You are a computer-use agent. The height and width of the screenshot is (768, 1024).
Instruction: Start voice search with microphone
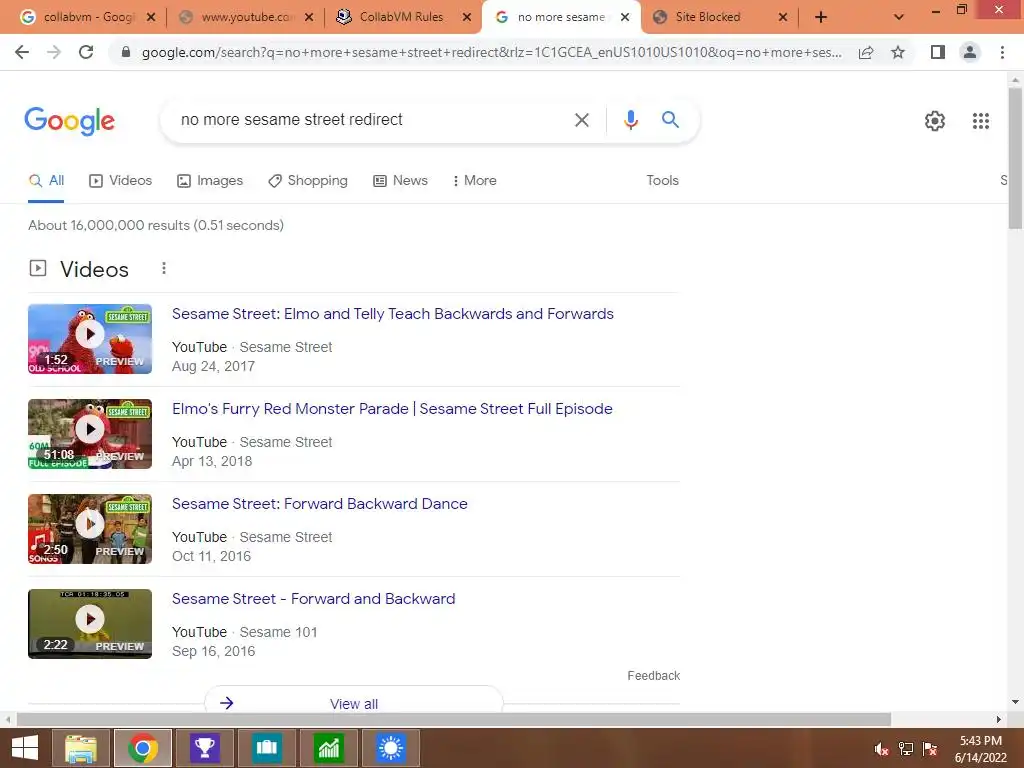[x=630, y=120]
